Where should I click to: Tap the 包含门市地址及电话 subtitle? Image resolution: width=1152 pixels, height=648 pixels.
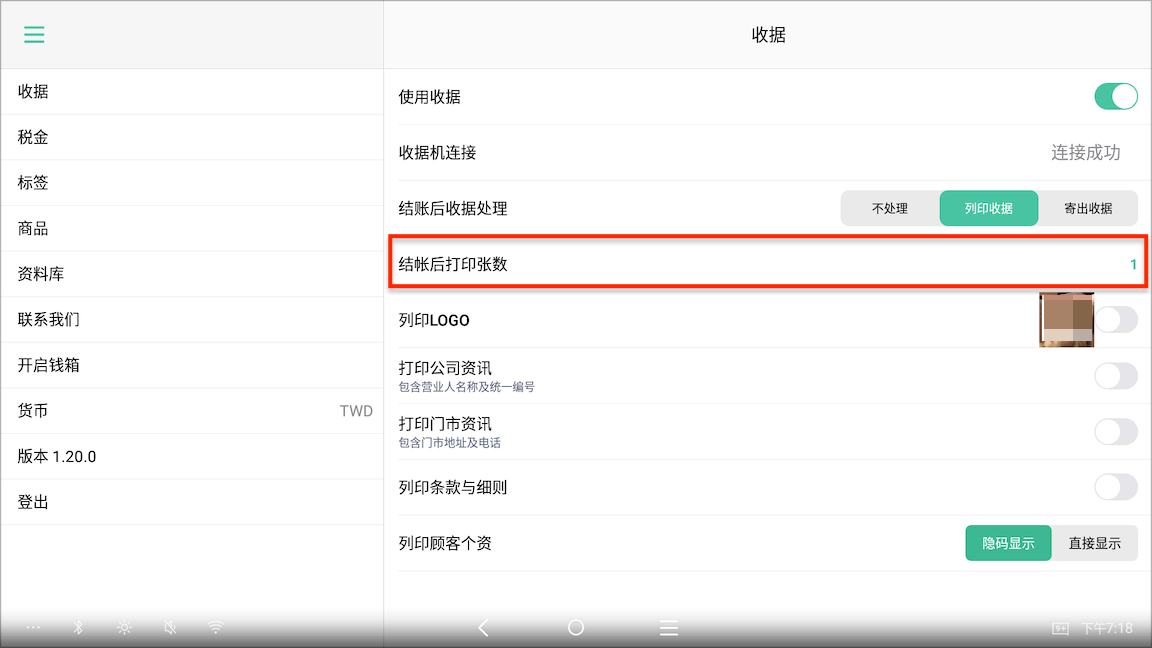[x=450, y=442]
